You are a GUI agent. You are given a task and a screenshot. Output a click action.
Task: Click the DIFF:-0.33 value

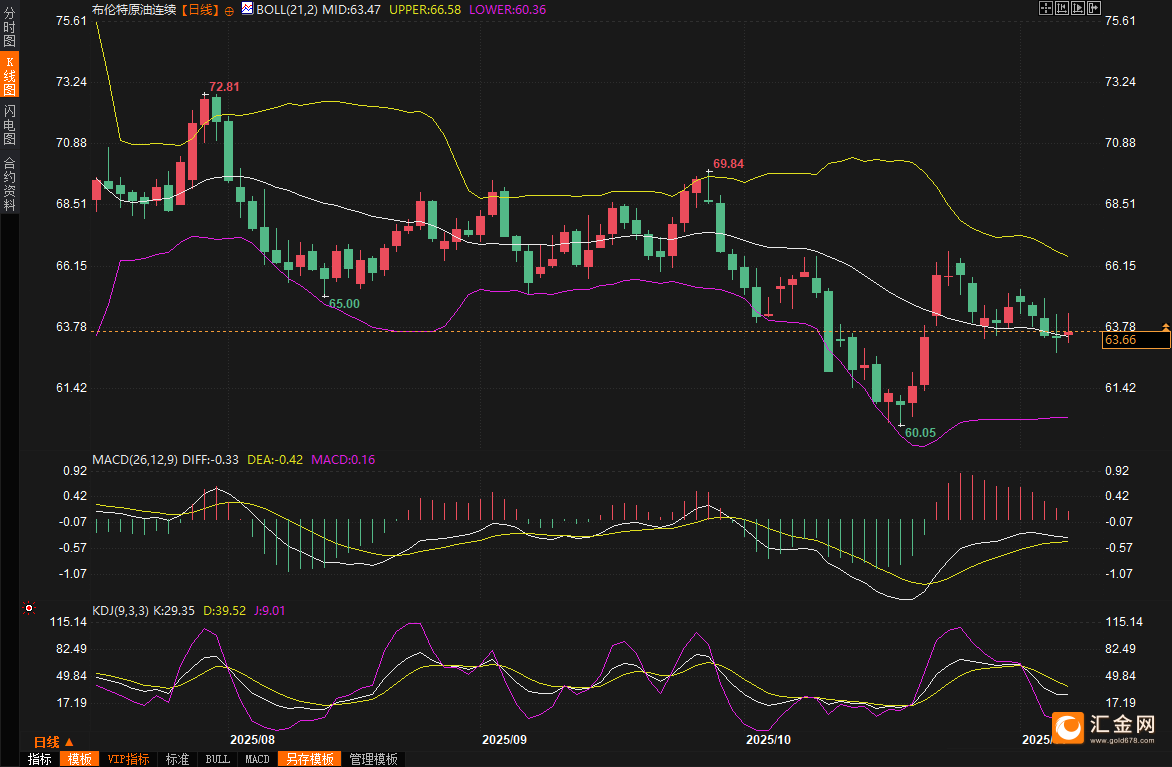[x=210, y=460]
